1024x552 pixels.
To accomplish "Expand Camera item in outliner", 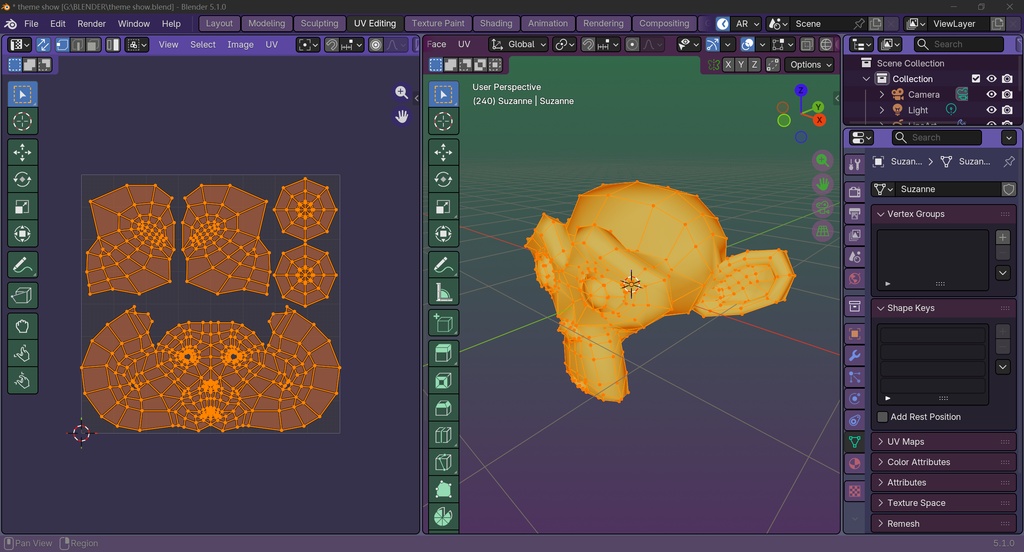I will (882, 95).
